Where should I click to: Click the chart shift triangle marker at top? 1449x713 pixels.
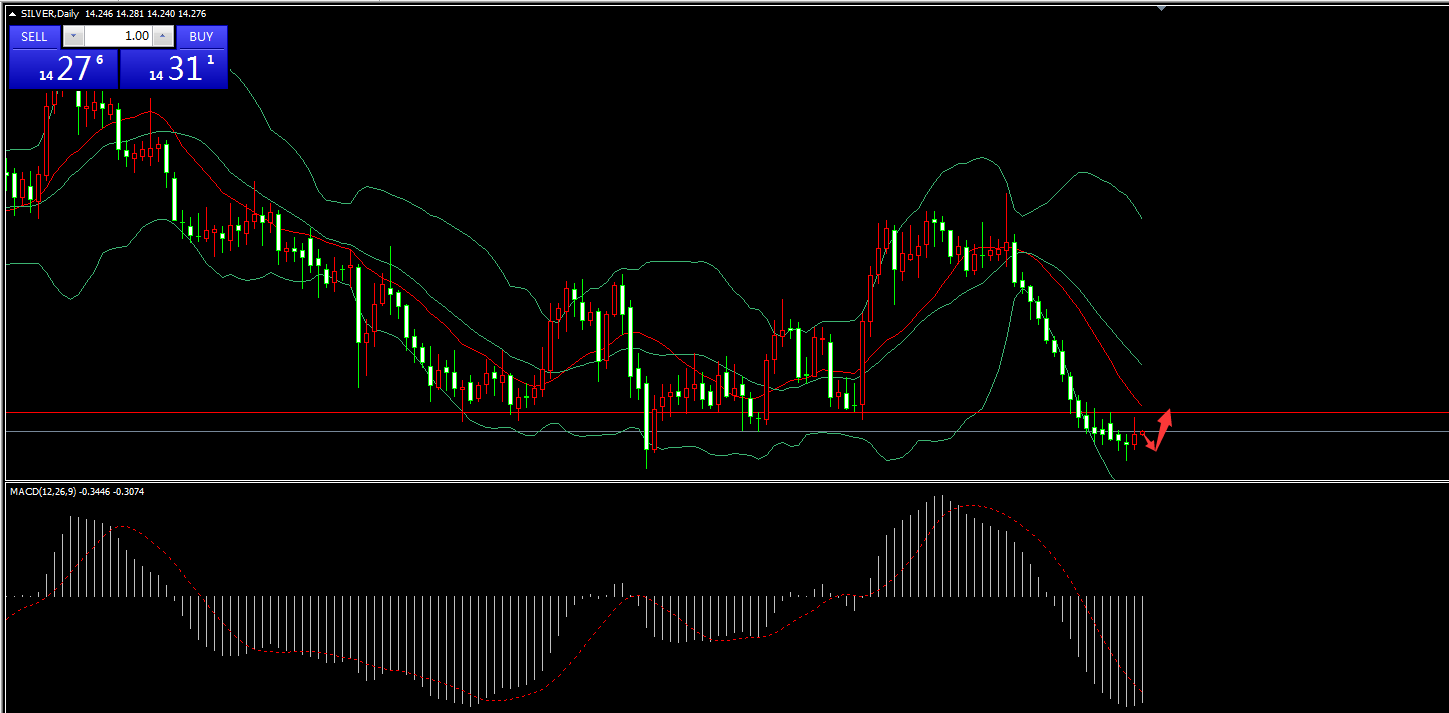point(1161,8)
